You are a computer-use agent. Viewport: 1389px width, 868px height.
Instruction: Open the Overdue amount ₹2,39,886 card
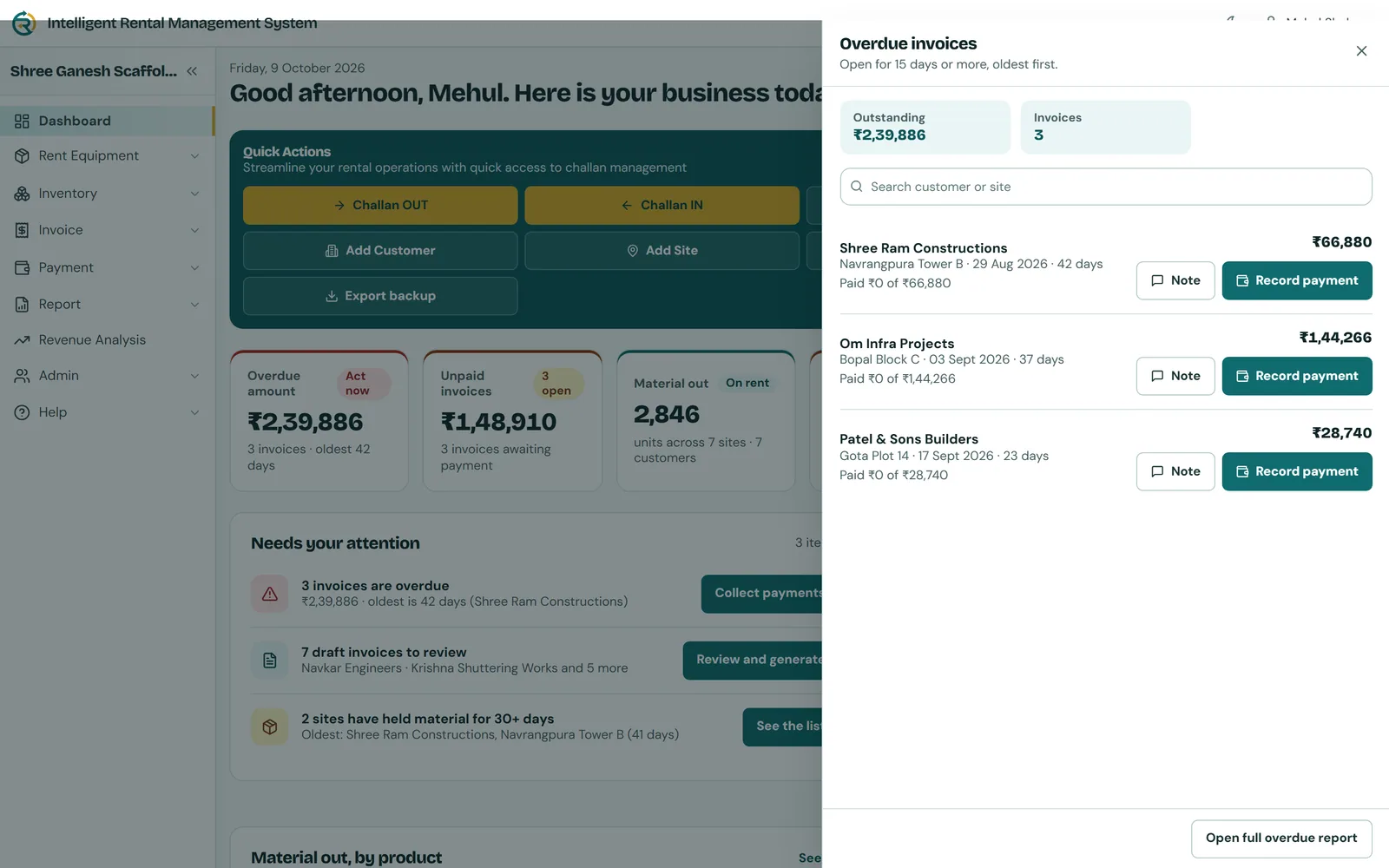pyautogui.click(x=319, y=421)
